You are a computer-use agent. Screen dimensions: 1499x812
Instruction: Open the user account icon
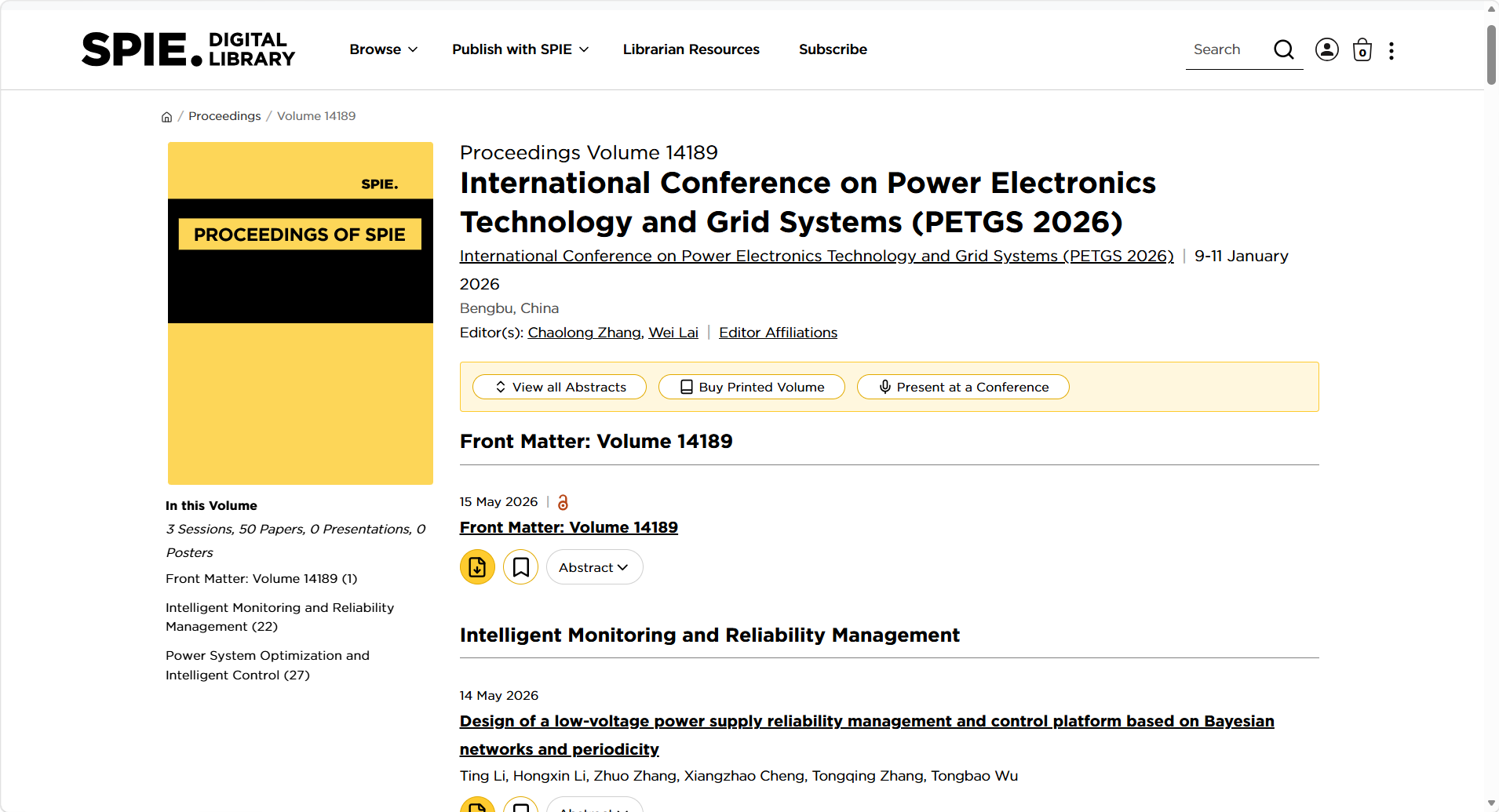click(1327, 49)
